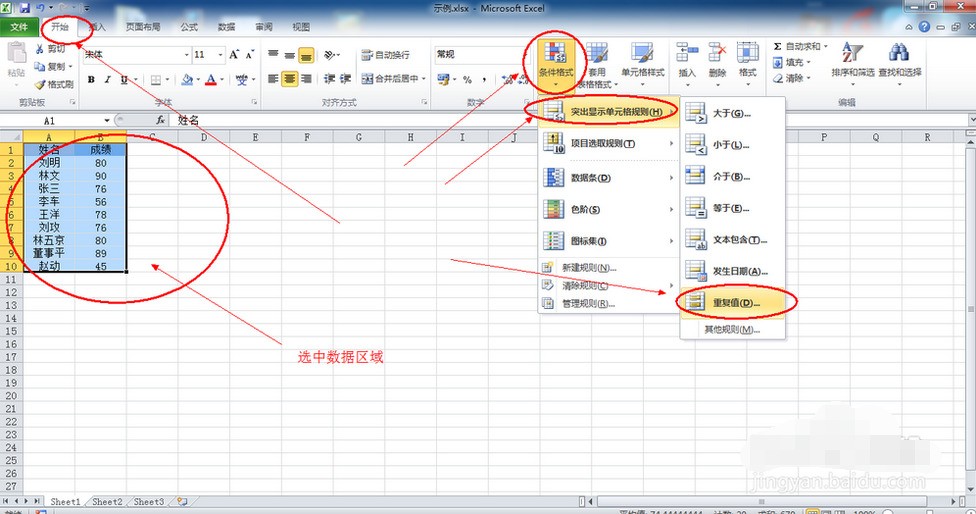Switch to Sheet2 worksheet tab
The image size is (976, 514).
[106, 502]
